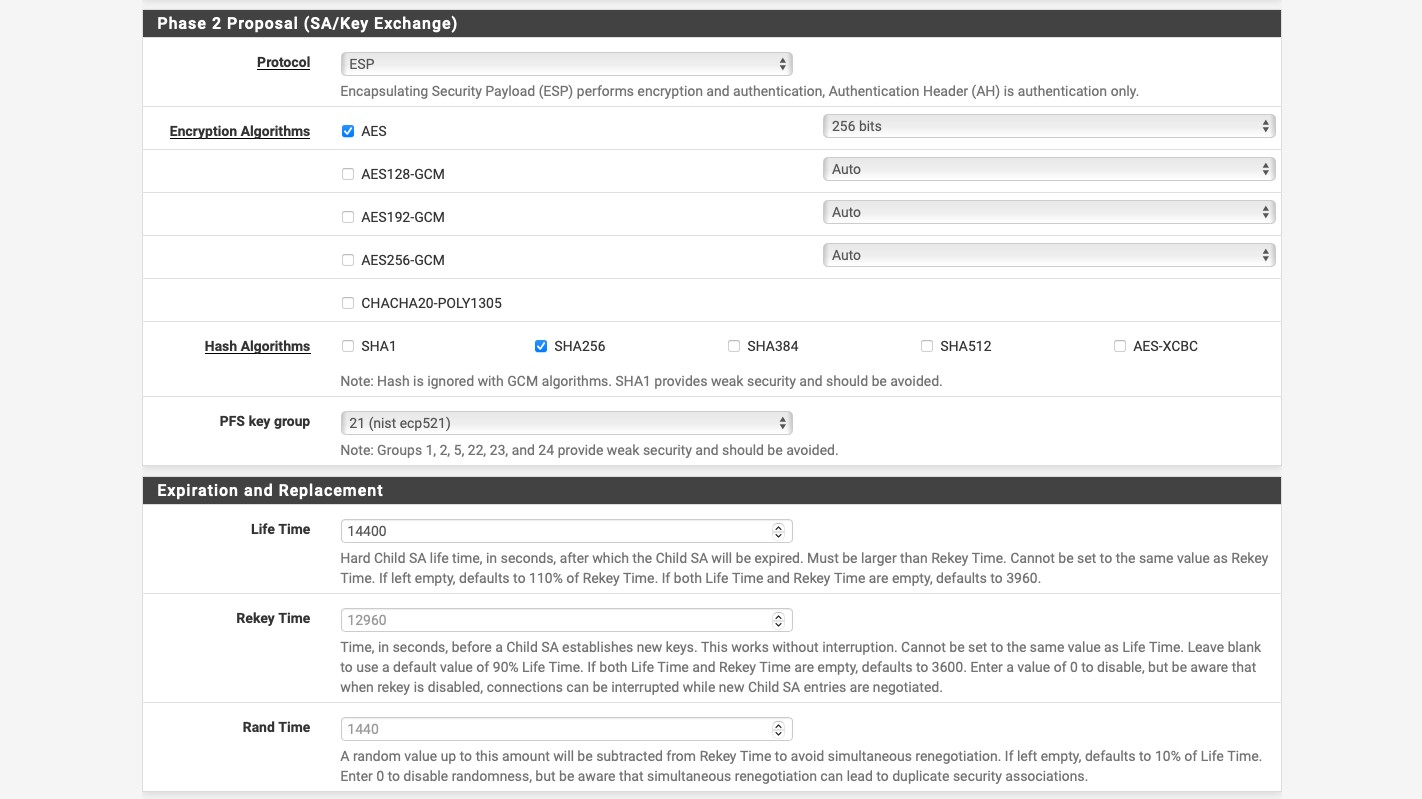The width and height of the screenshot is (1422, 799).
Task: Enable the SHA512 hash algorithm
Action: point(927,346)
